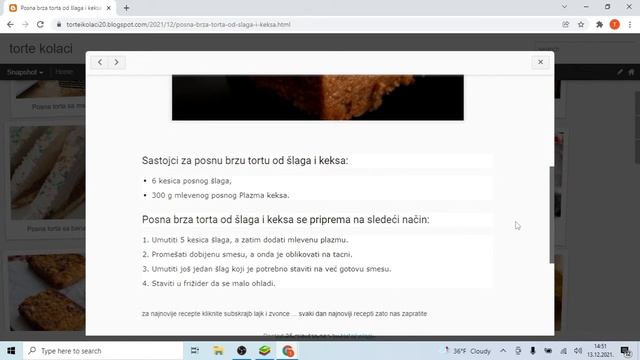The image size is (640, 360).
Task: Click the 'za najnovije recepte kliknite' line
Action: point(284,314)
